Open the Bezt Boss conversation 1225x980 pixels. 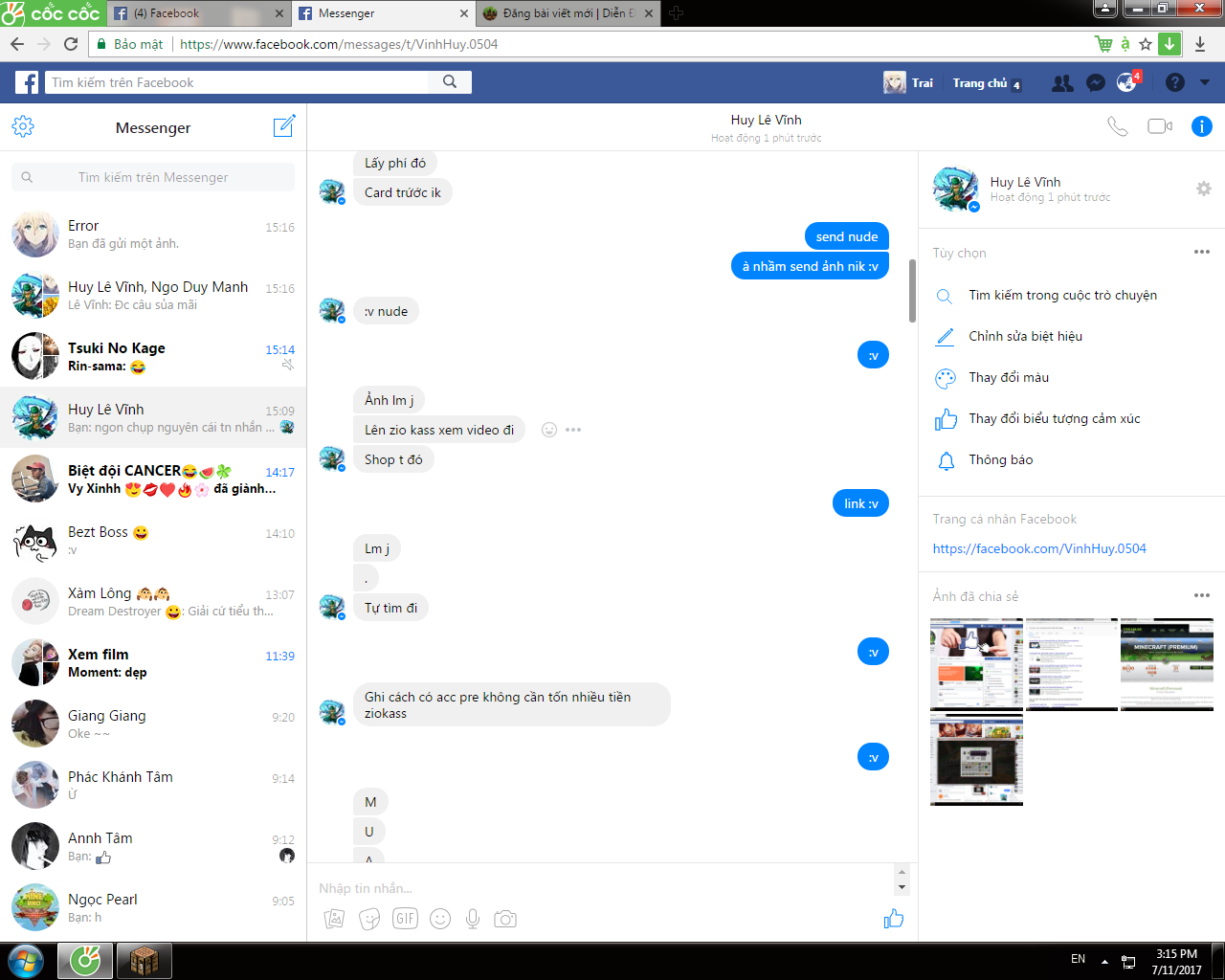pyautogui.click(x=153, y=541)
